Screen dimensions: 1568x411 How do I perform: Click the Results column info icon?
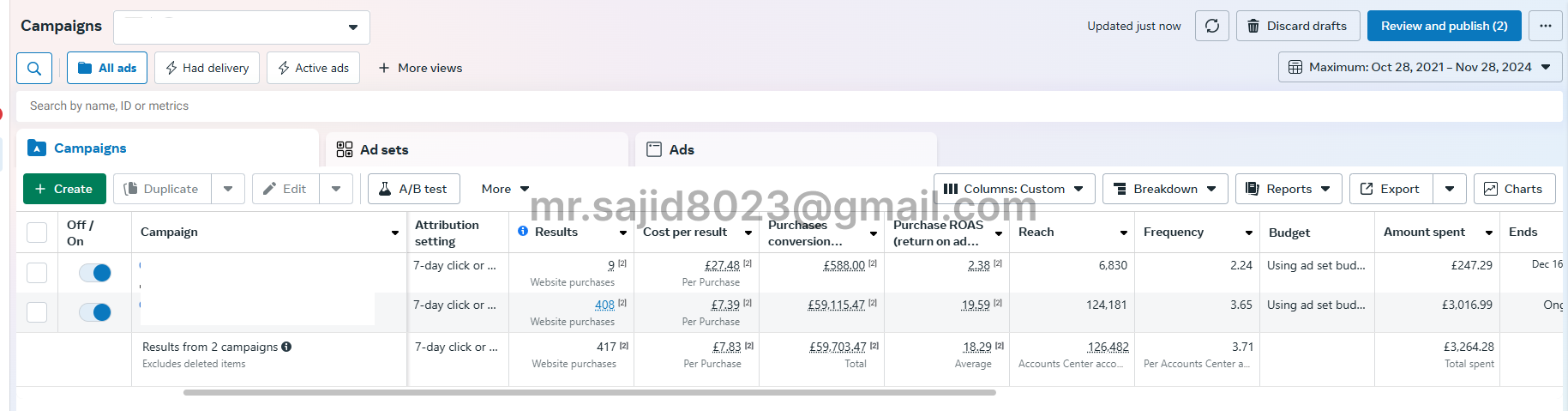coord(523,232)
